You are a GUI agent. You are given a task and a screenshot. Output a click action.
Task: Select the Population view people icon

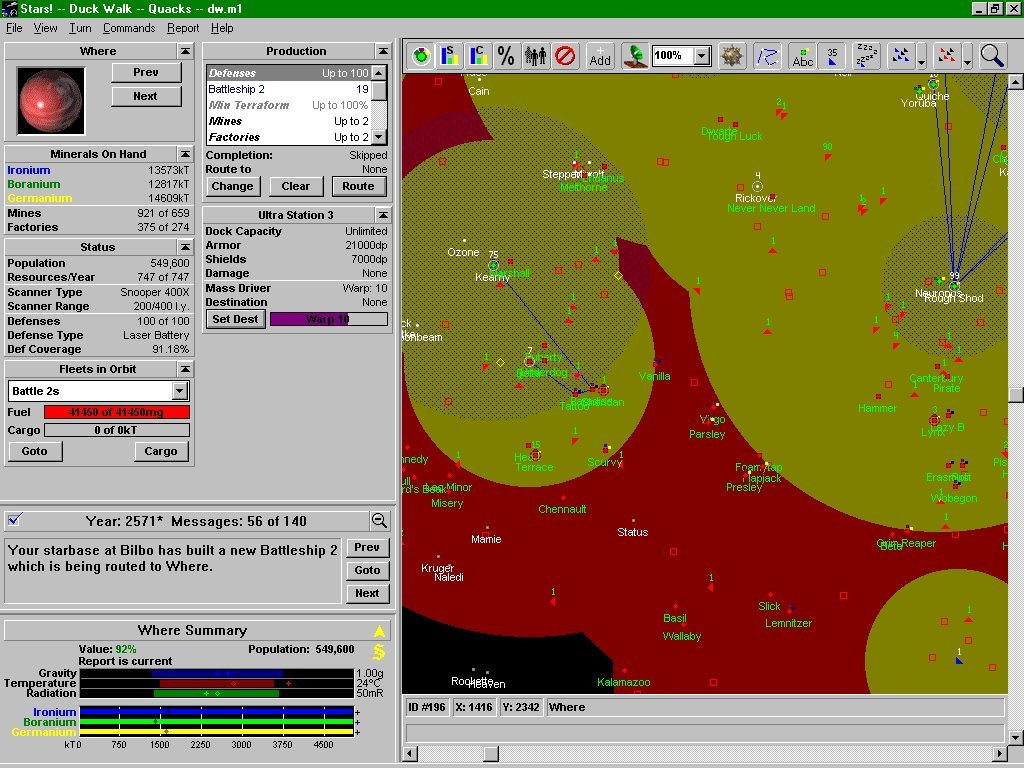click(536, 56)
